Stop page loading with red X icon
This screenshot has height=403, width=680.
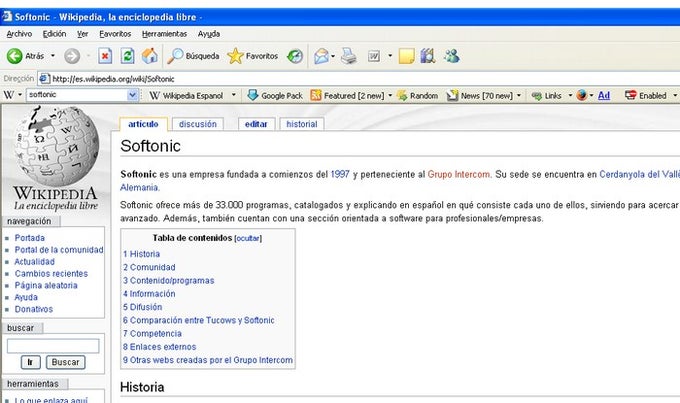click(105, 56)
